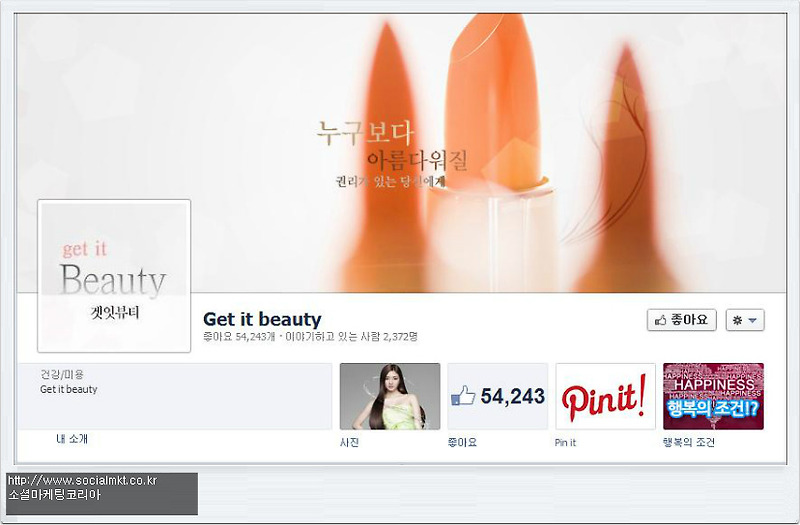Click the 행복의 조건 label text

pos(688,442)
